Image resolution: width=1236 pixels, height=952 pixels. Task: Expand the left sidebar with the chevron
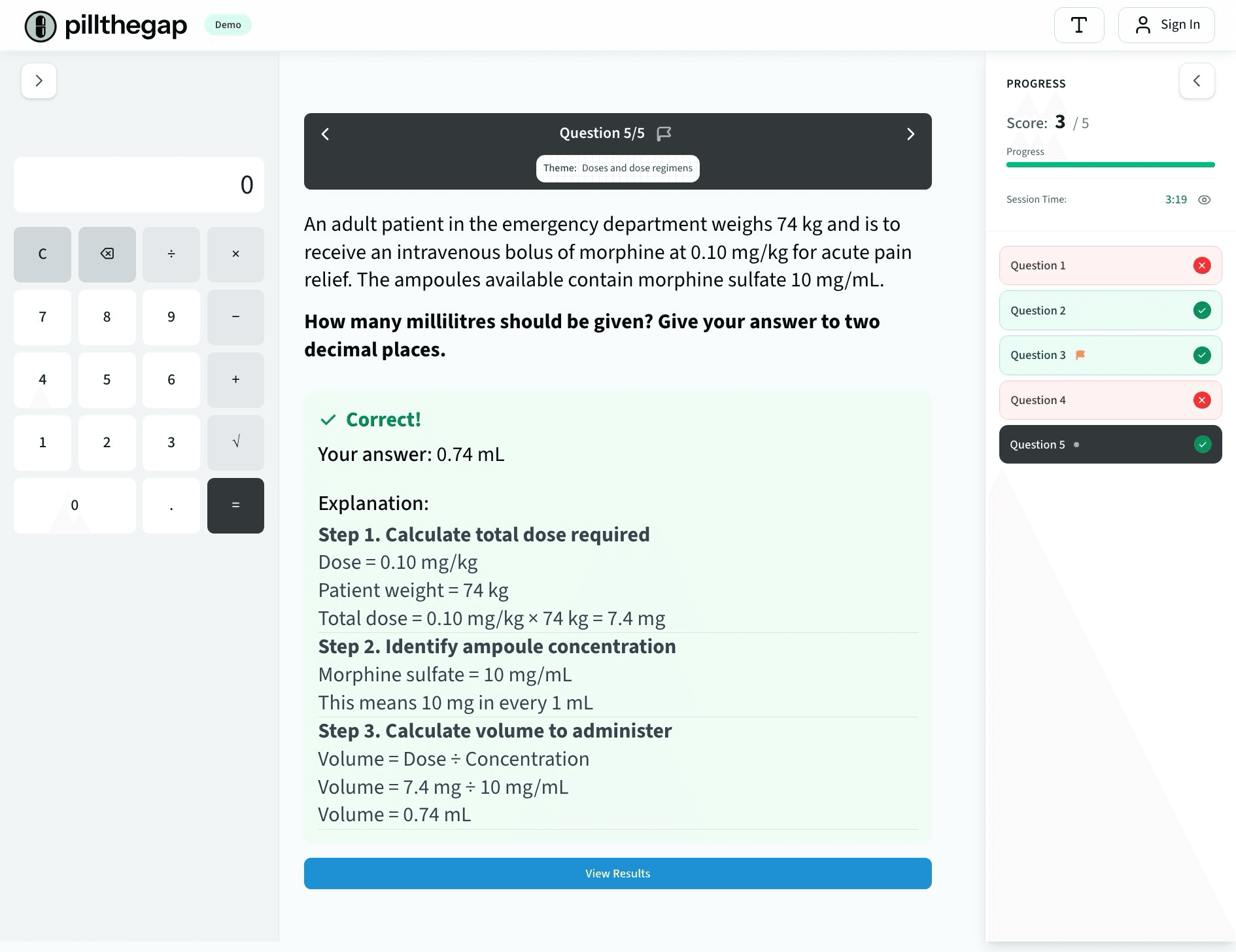pyautogui.click(x=39, y=81)
